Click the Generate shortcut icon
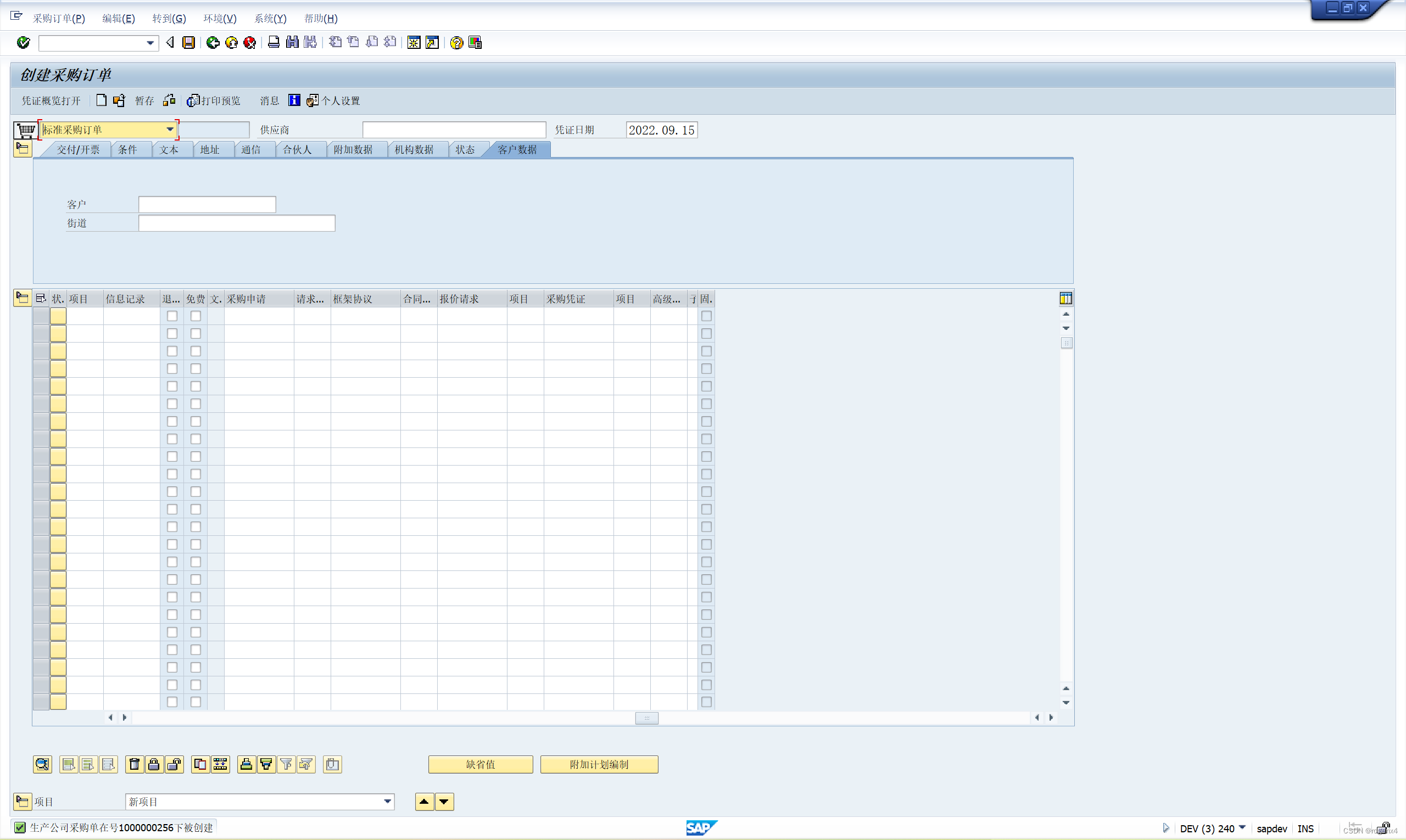Viewport: 1406px width, 840px height. [432, 42]
